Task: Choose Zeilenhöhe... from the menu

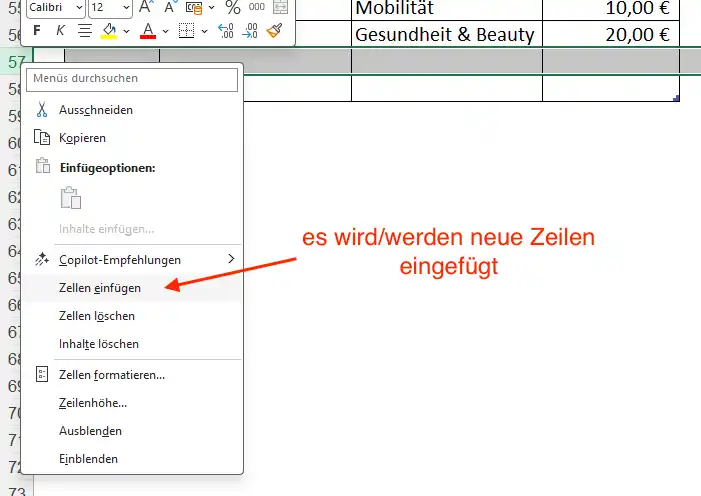Action: (132, 403)
